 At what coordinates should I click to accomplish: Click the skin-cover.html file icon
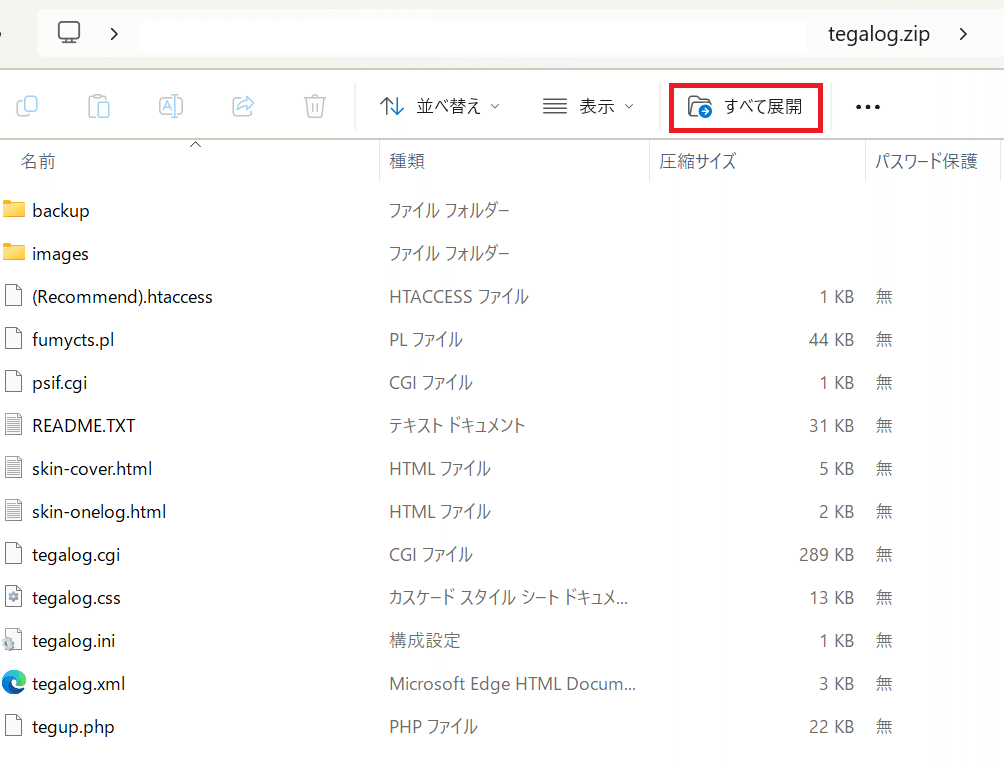pos(13,467)
